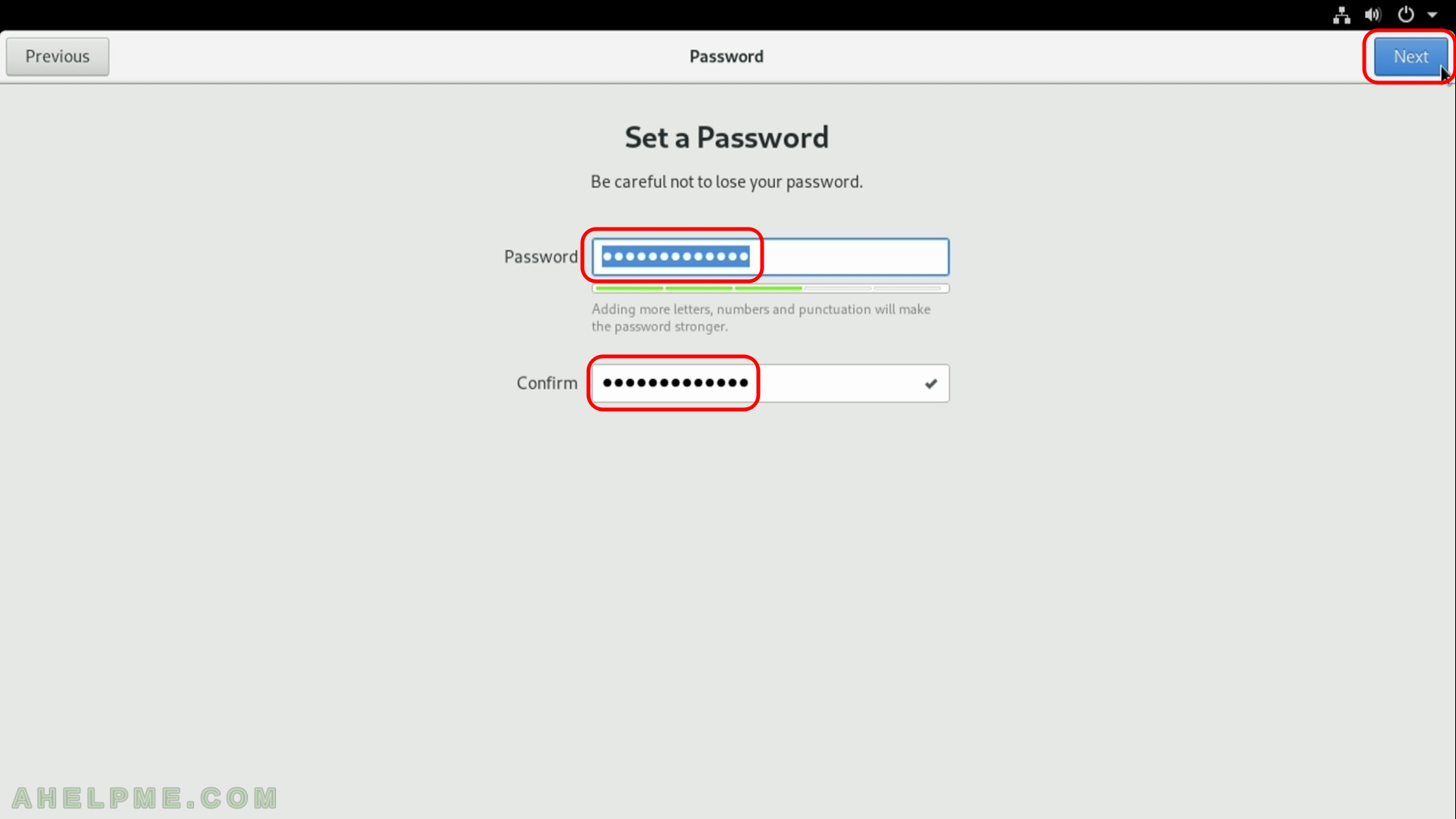This screenshot has width=1456, height=819.
Task: Focus the Password input field
Action: pyautogui.click(x=770, y=257)
